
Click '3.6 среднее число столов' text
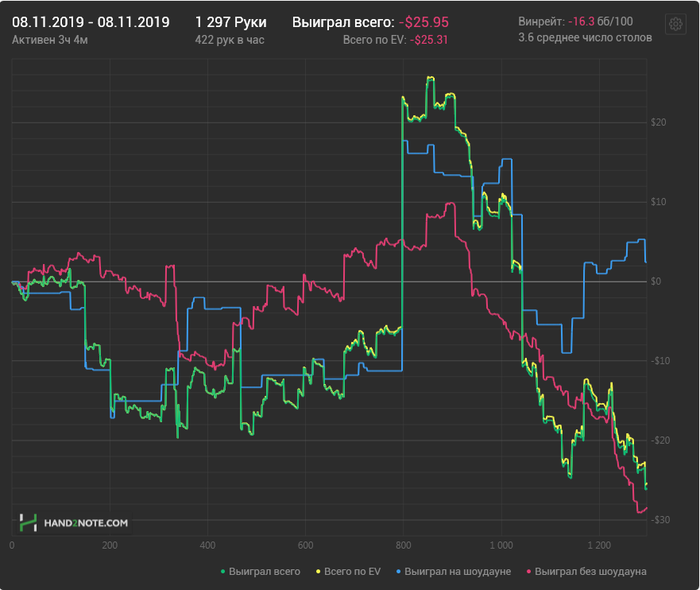(x=585, y=37)
